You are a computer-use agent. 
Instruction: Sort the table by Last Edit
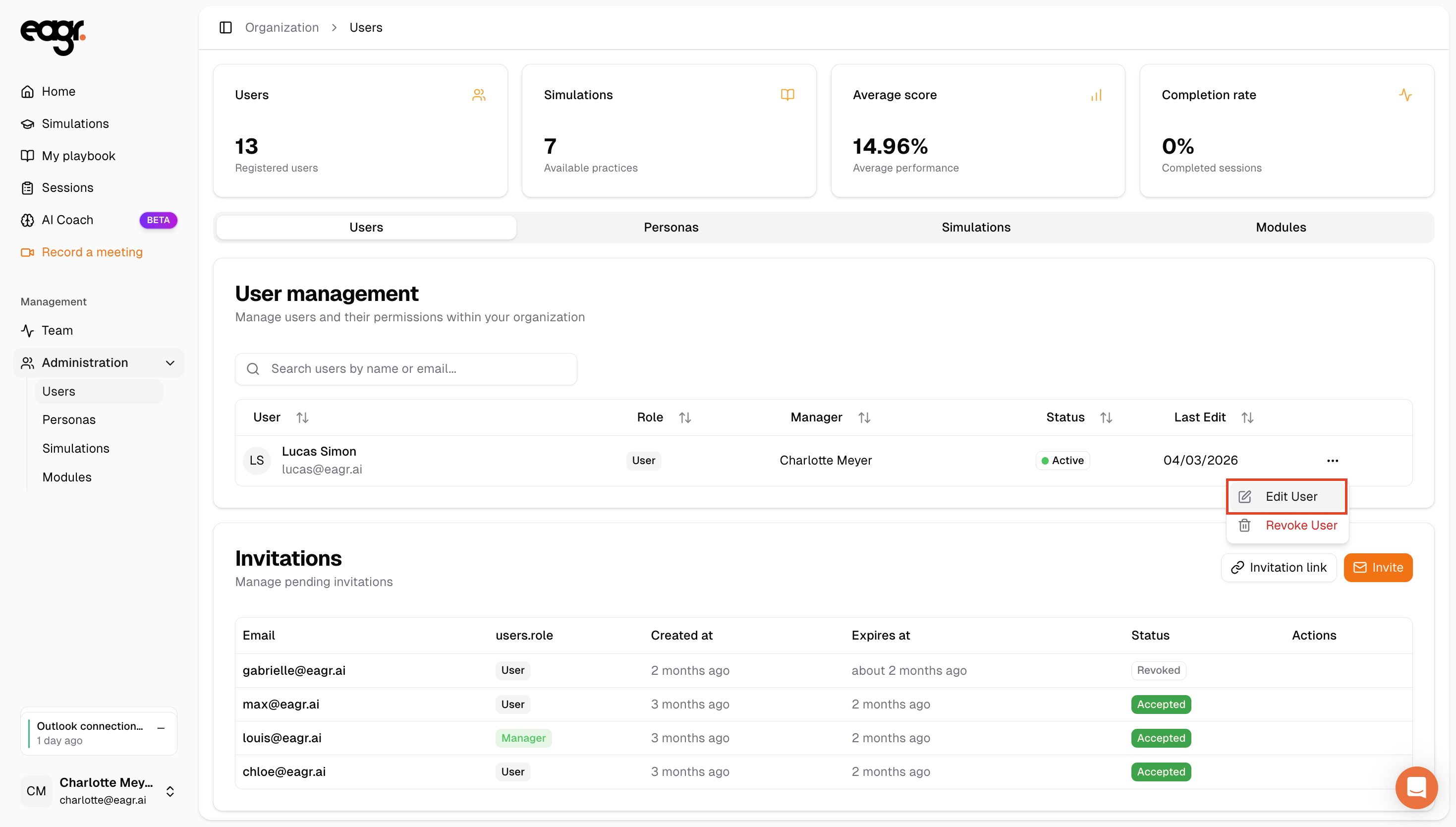pyautogui.click(x=1246, y=417)
